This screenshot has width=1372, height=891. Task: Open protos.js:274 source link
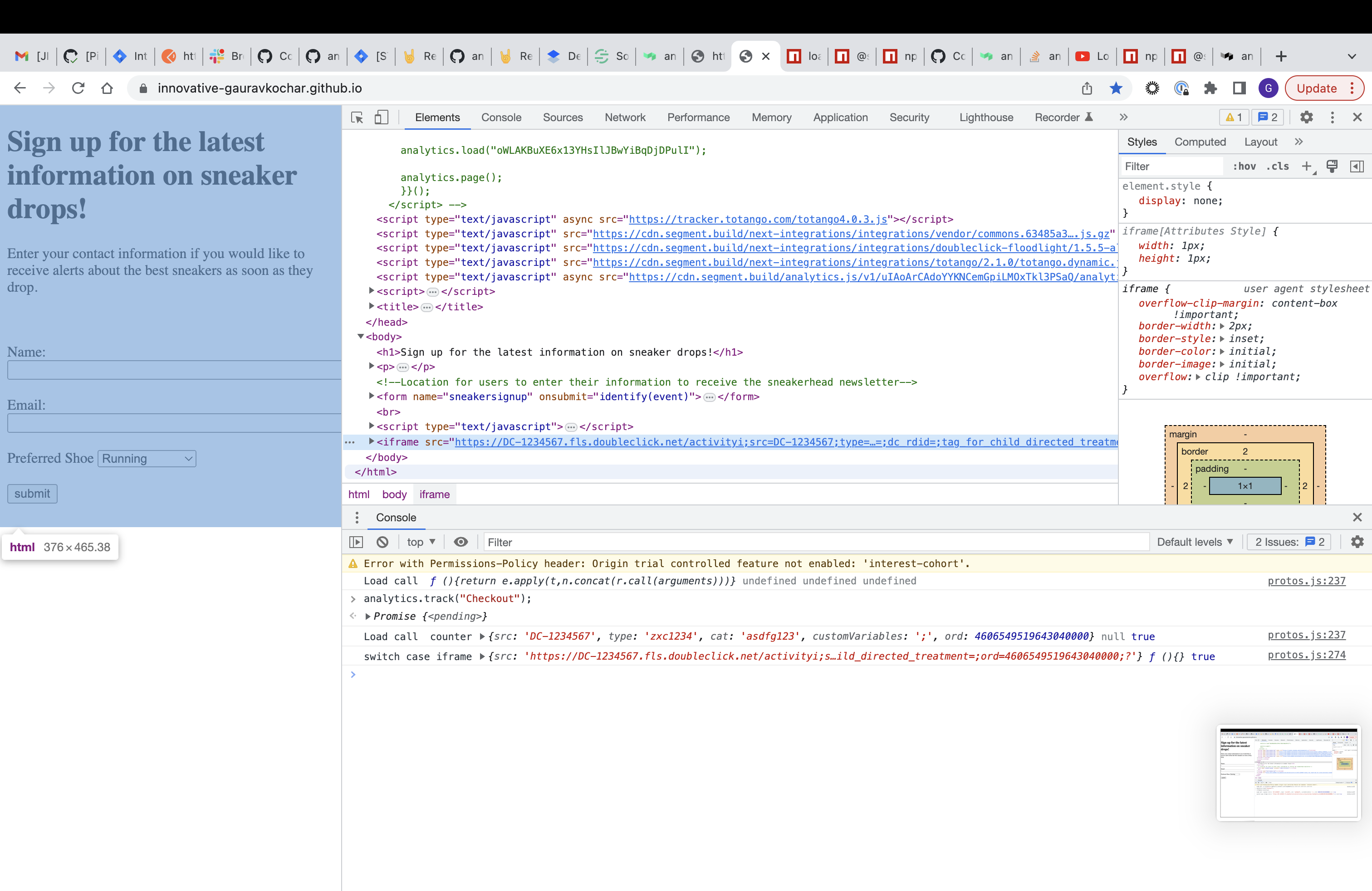[x=1306, y=655]
